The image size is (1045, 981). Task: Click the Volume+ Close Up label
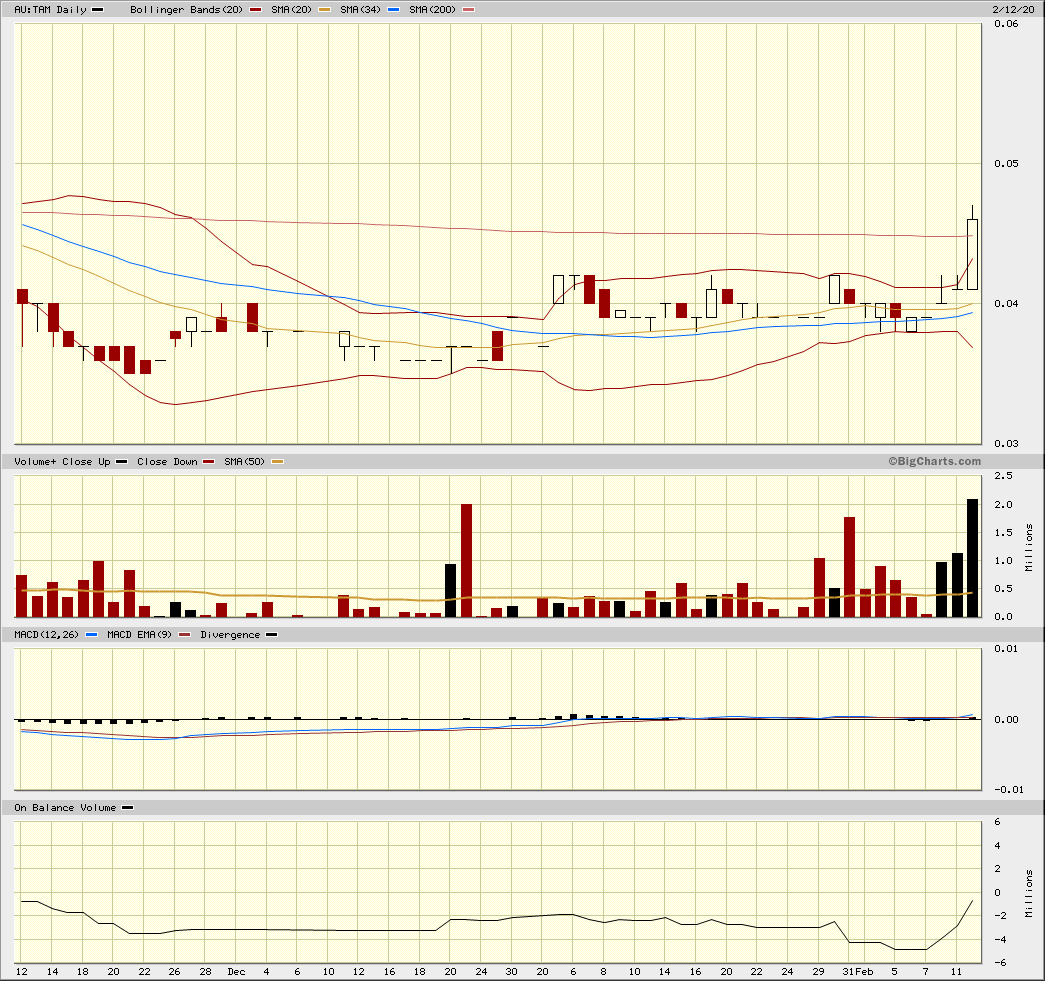point(62,462)
